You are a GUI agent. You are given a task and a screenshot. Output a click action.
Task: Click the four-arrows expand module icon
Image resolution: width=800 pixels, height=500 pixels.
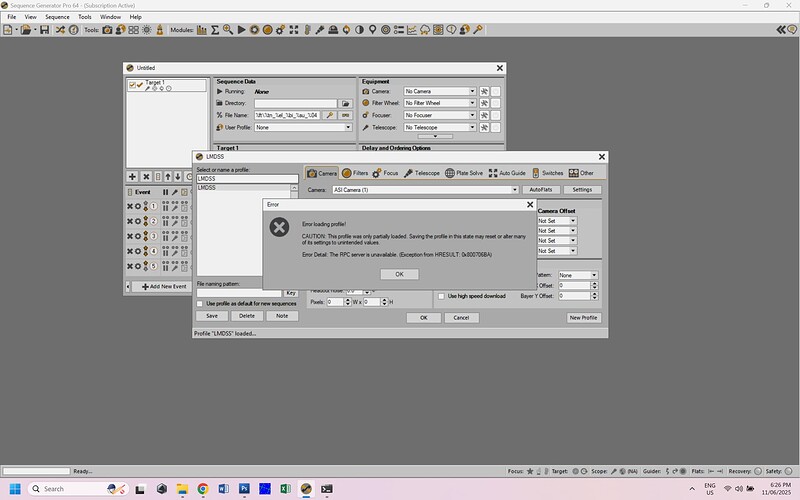294,30
